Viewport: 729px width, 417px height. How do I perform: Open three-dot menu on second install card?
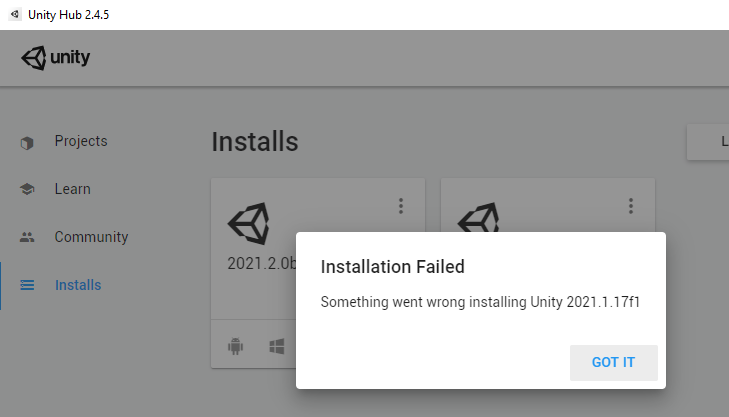[631, 206]
